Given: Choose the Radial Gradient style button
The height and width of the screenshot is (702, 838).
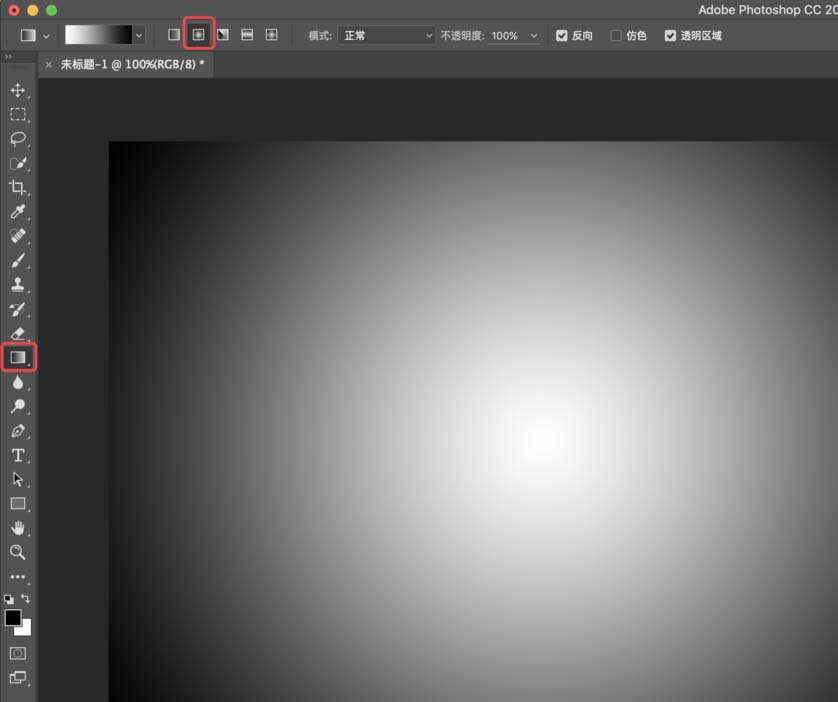Looking at the screenshot, I should (198, 35).
